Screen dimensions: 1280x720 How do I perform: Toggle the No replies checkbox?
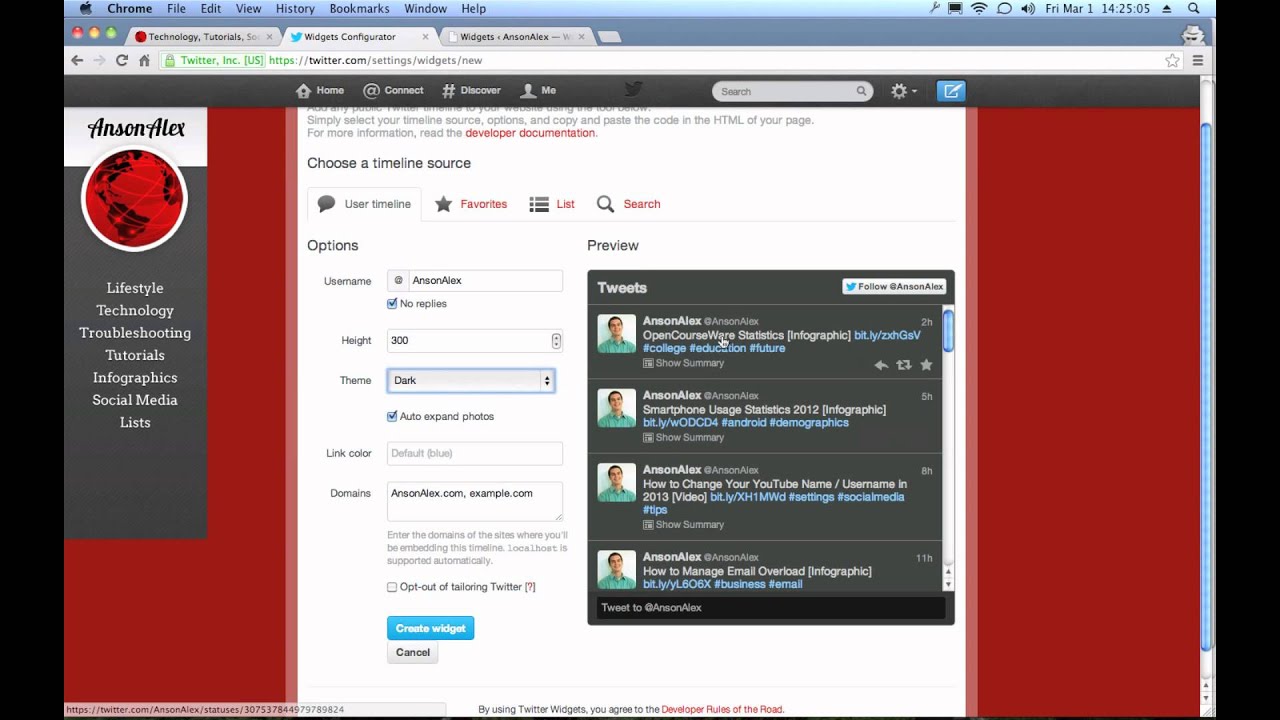coord(392,303)
